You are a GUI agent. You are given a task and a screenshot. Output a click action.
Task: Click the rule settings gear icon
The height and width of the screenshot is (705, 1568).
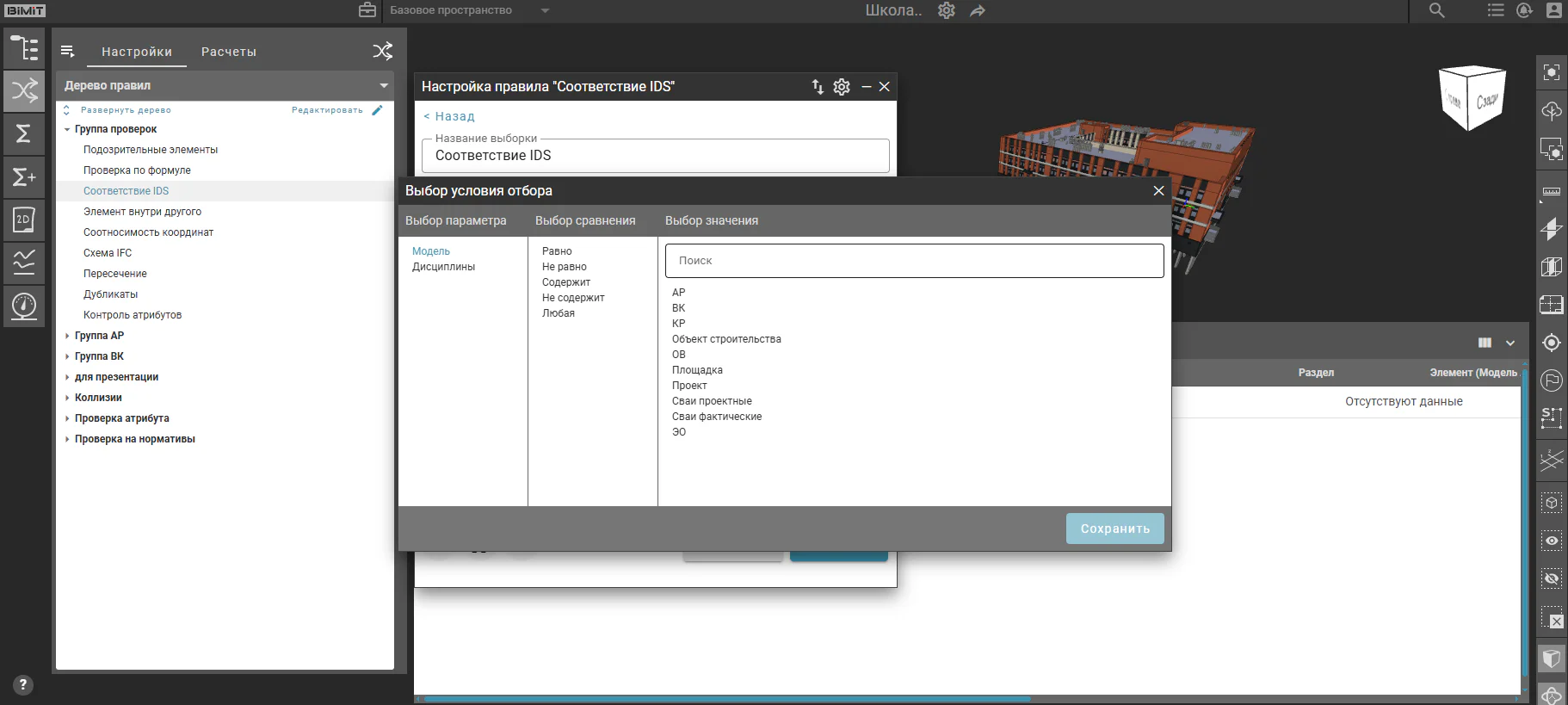842,86
